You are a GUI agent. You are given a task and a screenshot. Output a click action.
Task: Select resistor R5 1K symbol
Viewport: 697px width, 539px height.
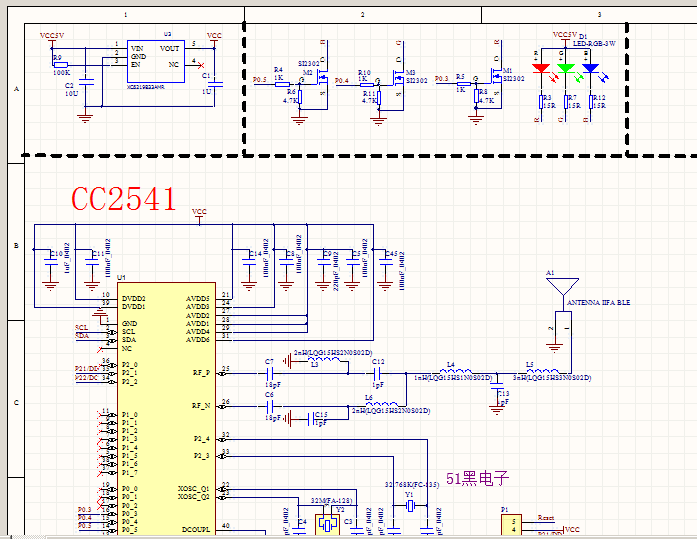tap(464, 83)
